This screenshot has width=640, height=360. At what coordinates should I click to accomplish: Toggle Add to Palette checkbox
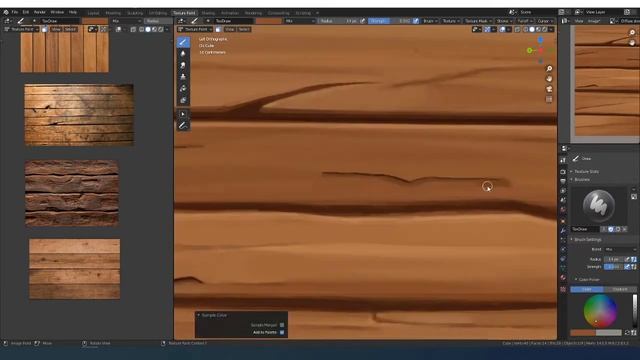[x=282, y=332]
